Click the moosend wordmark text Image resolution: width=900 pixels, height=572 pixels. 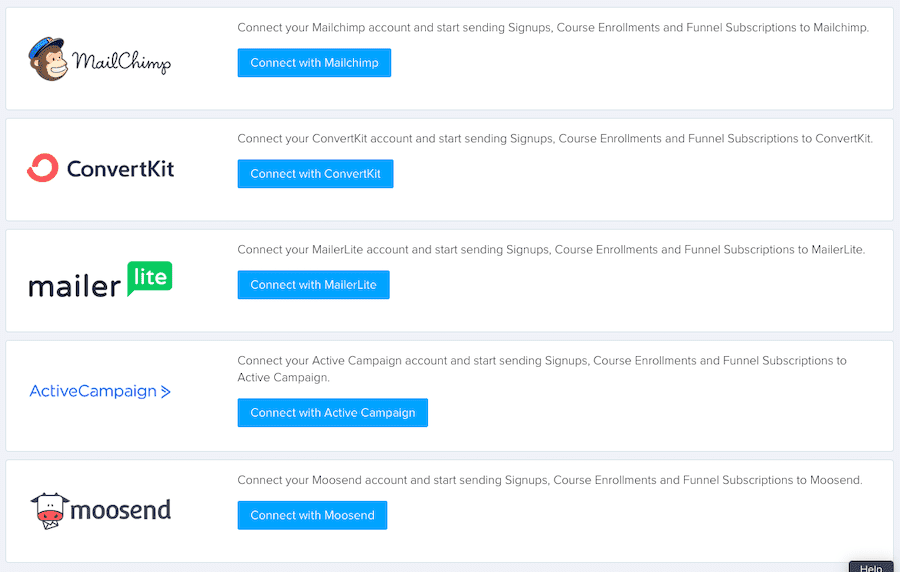121,509
